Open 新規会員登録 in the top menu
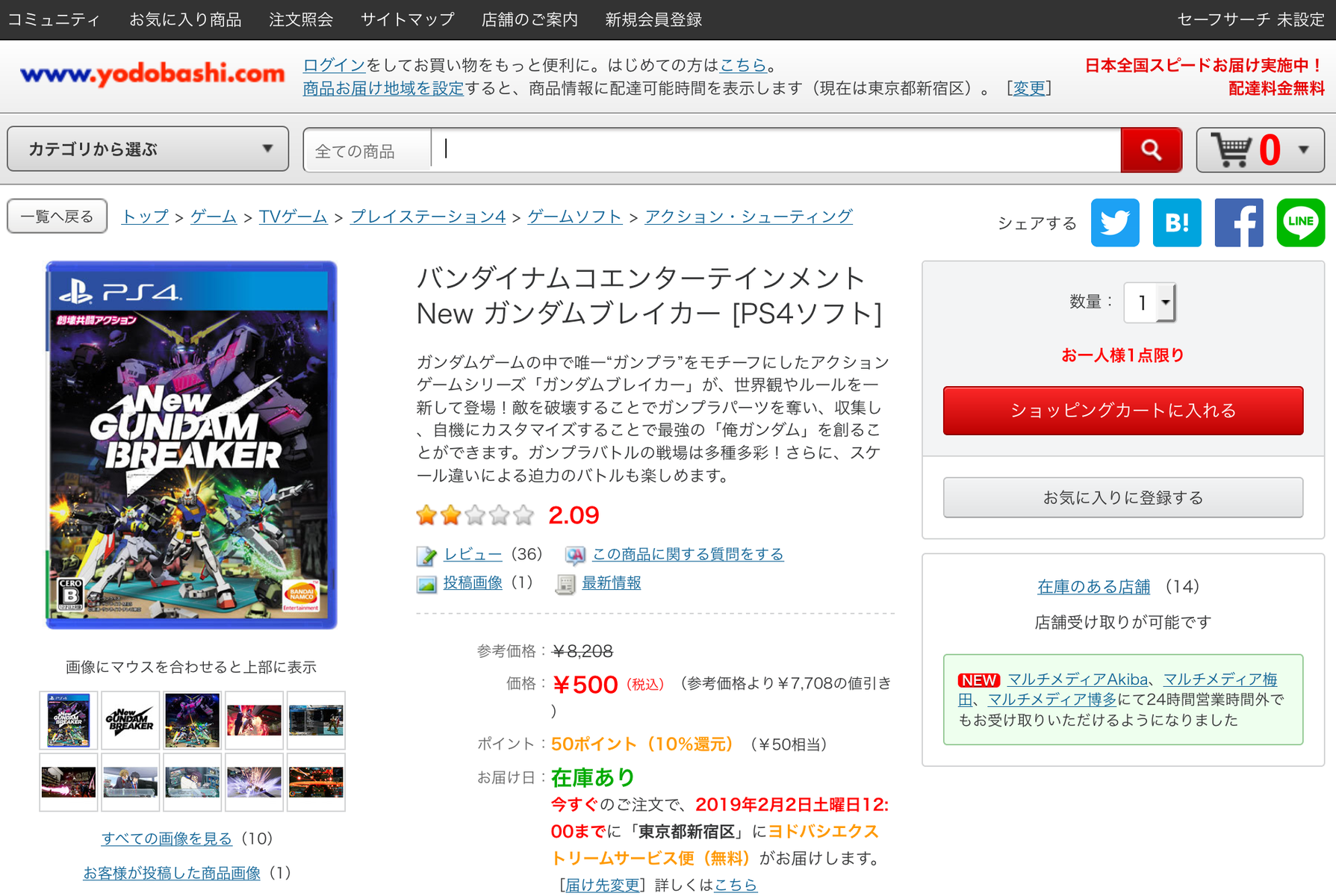The height and width of the screenshot is (896, 1336). tap(653, 20)
